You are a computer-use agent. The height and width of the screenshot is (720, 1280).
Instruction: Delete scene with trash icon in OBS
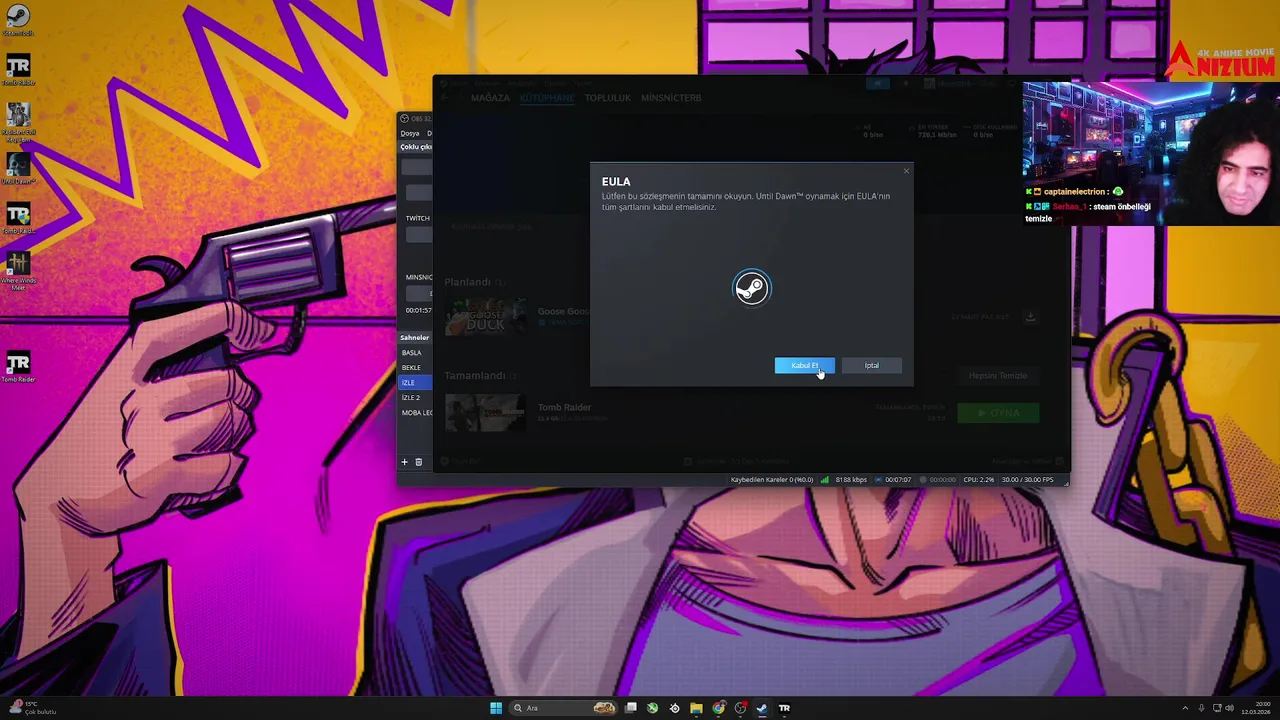[419, 462]
